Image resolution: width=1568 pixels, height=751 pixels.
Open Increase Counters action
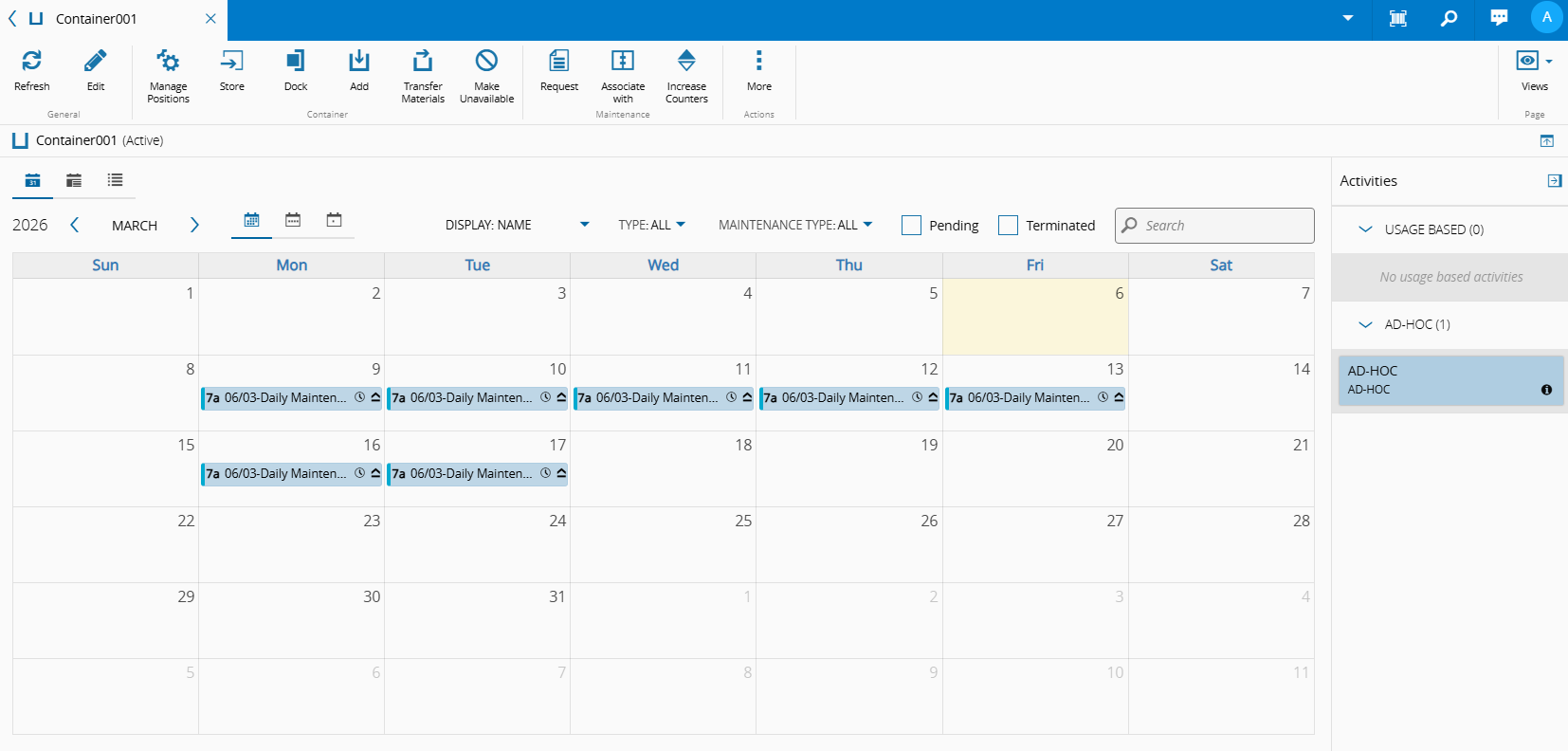(686, 63)
